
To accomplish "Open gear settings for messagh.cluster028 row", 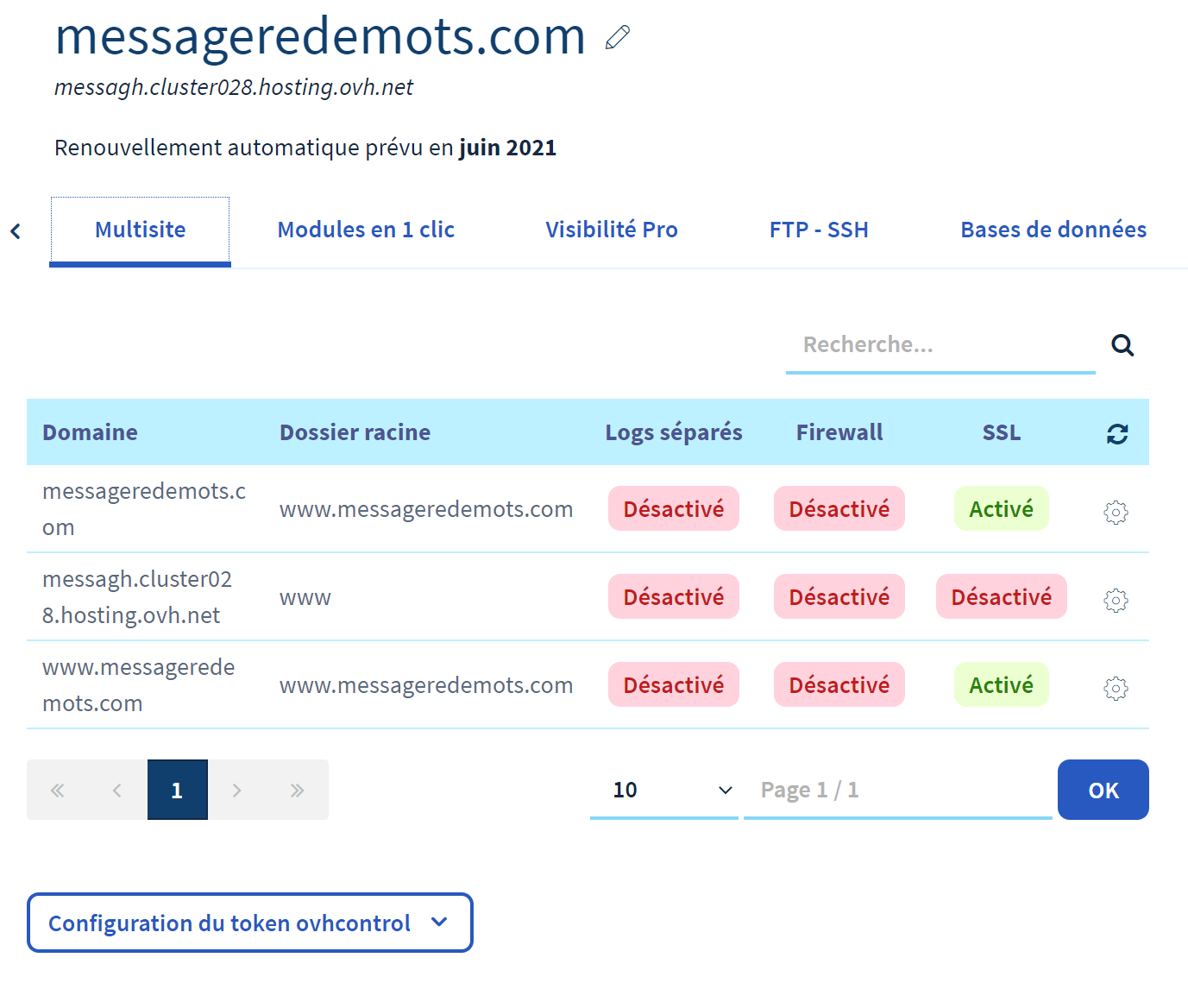I will click(1116, 600).
